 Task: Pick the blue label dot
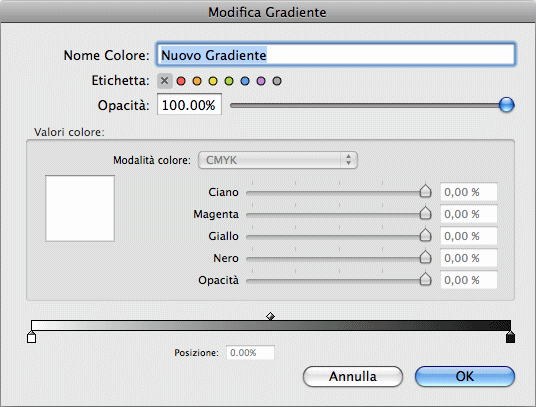click(x=245, y=81)
